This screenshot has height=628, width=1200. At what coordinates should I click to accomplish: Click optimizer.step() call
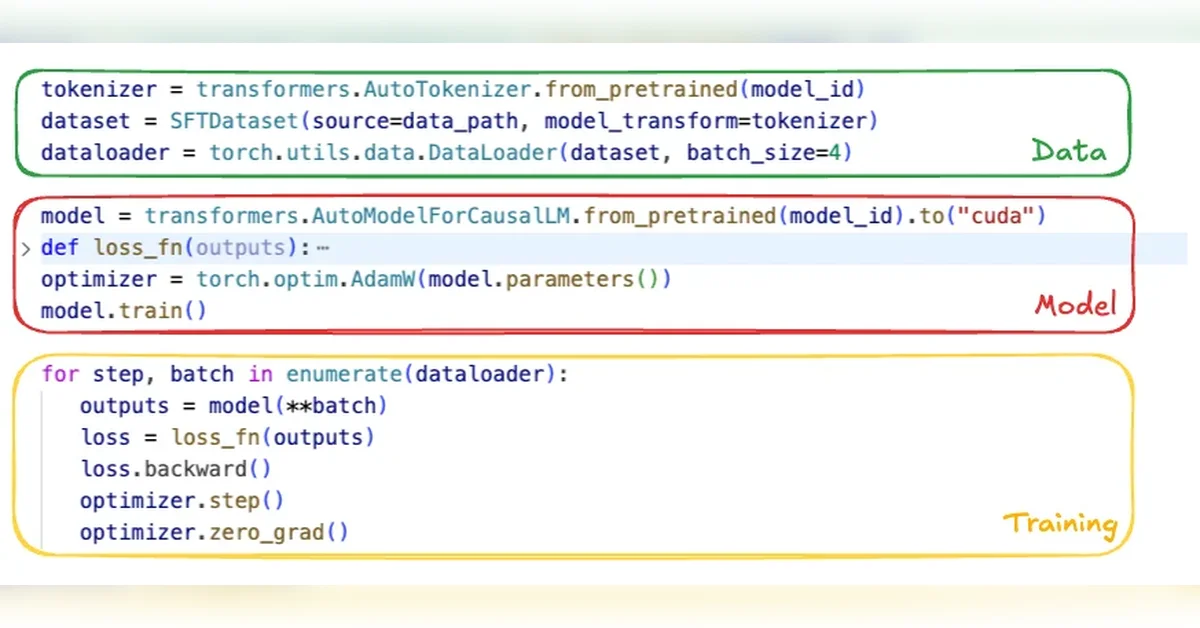pyautogui.click(x=182, y=500)
